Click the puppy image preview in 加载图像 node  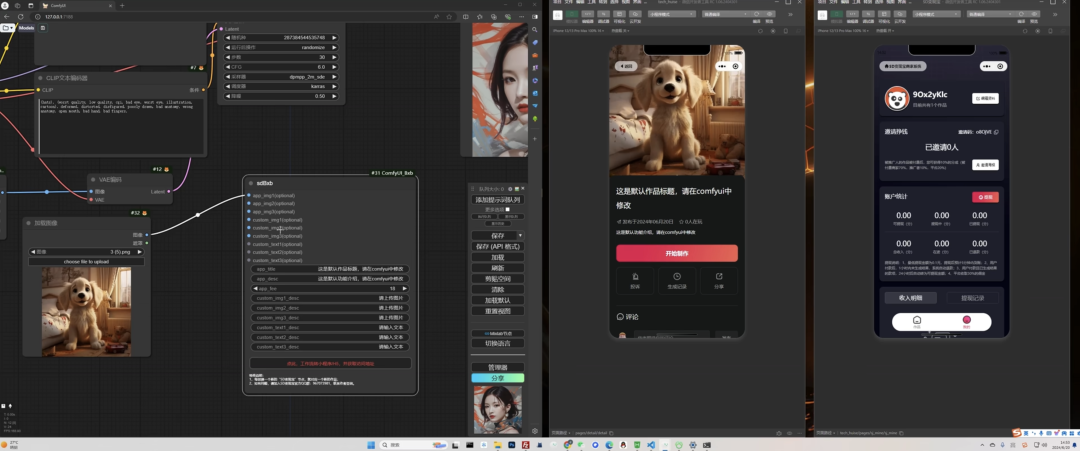tap(86, 311)
